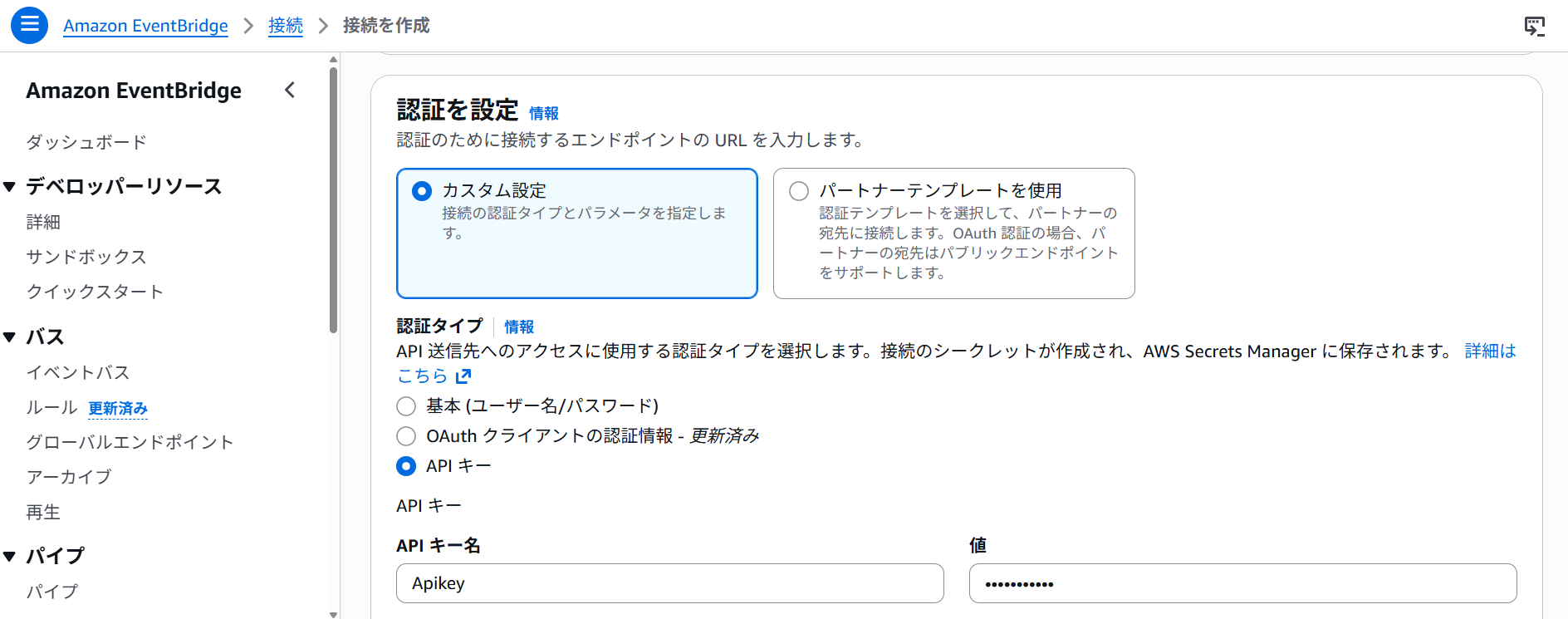Viewport: 1568px width, 619px height.
Task: Click the 接続 breadcrumb link
Action: click(285, 26)
